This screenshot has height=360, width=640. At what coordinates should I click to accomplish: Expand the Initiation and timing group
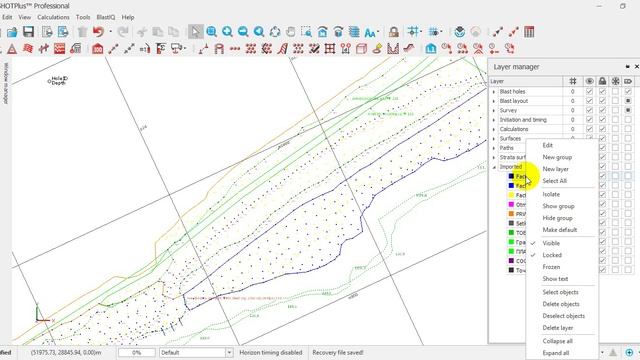click(x=494, y=120)
